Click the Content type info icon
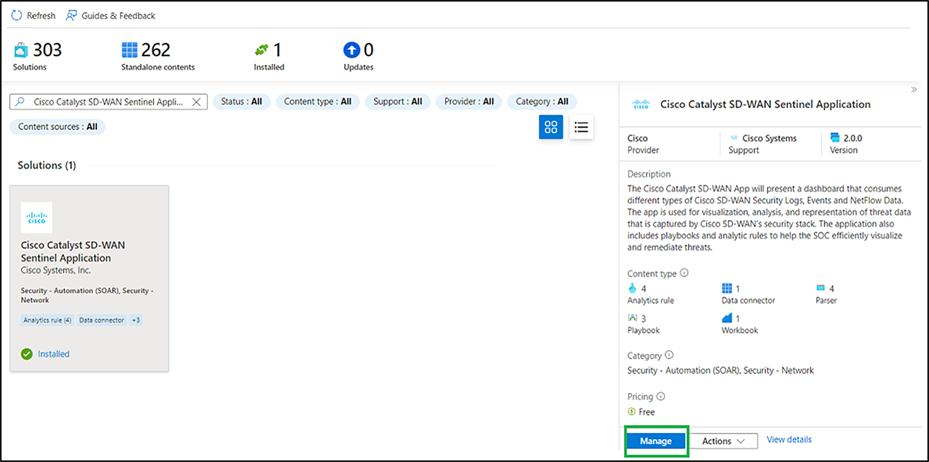The height and width of the screenshot is (462, 929). (x=685, y=273)
